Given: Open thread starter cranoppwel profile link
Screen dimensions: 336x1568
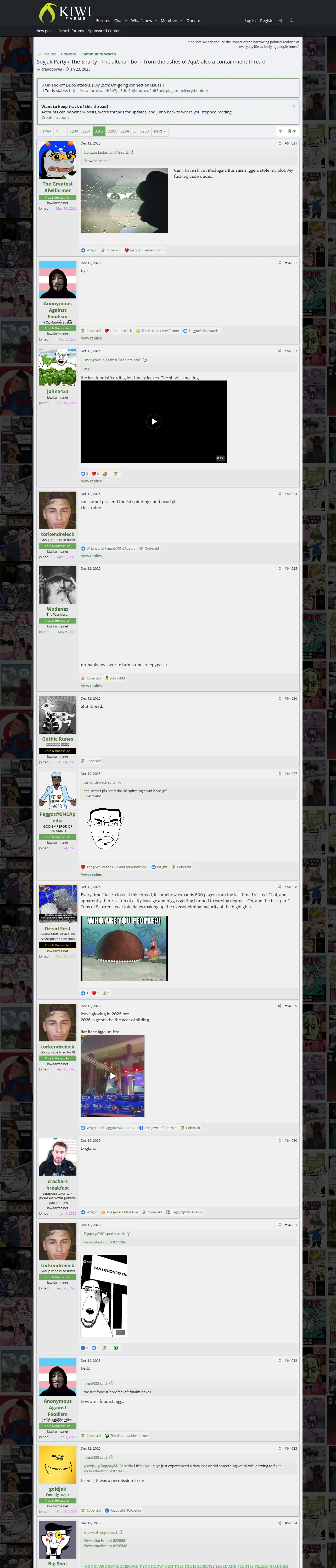Looking at the screenshot, I should (x=52, y=70).
